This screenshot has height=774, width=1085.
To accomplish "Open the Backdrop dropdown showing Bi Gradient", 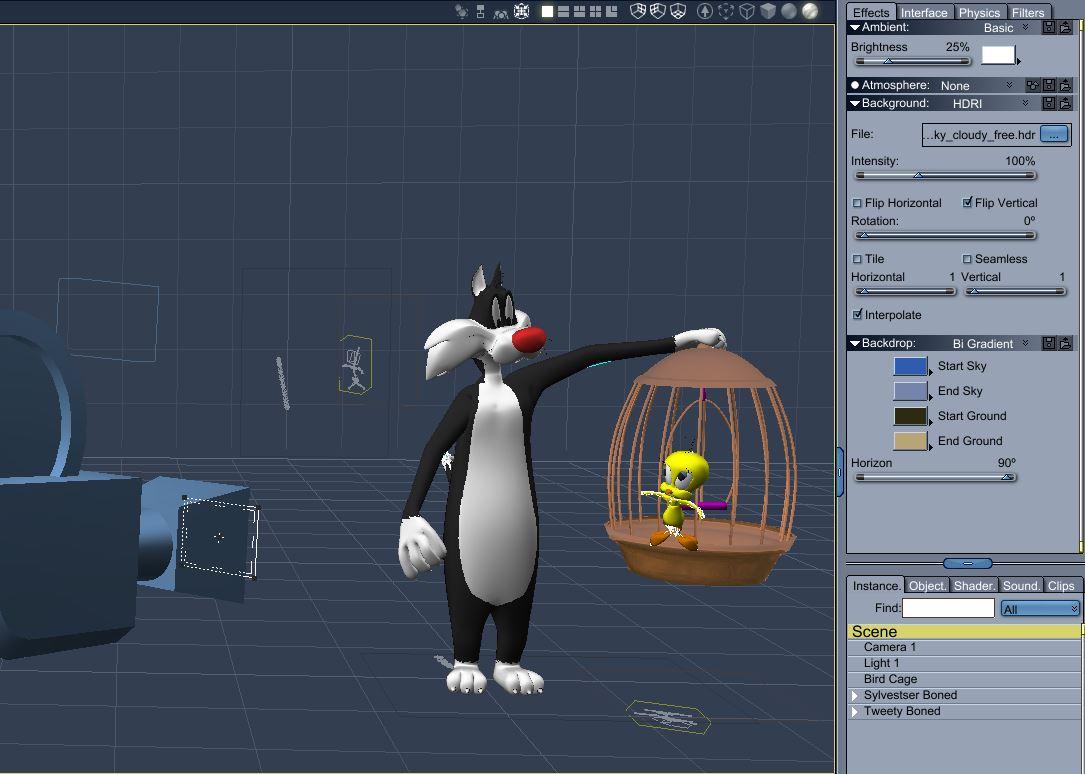I will point(991,343).
